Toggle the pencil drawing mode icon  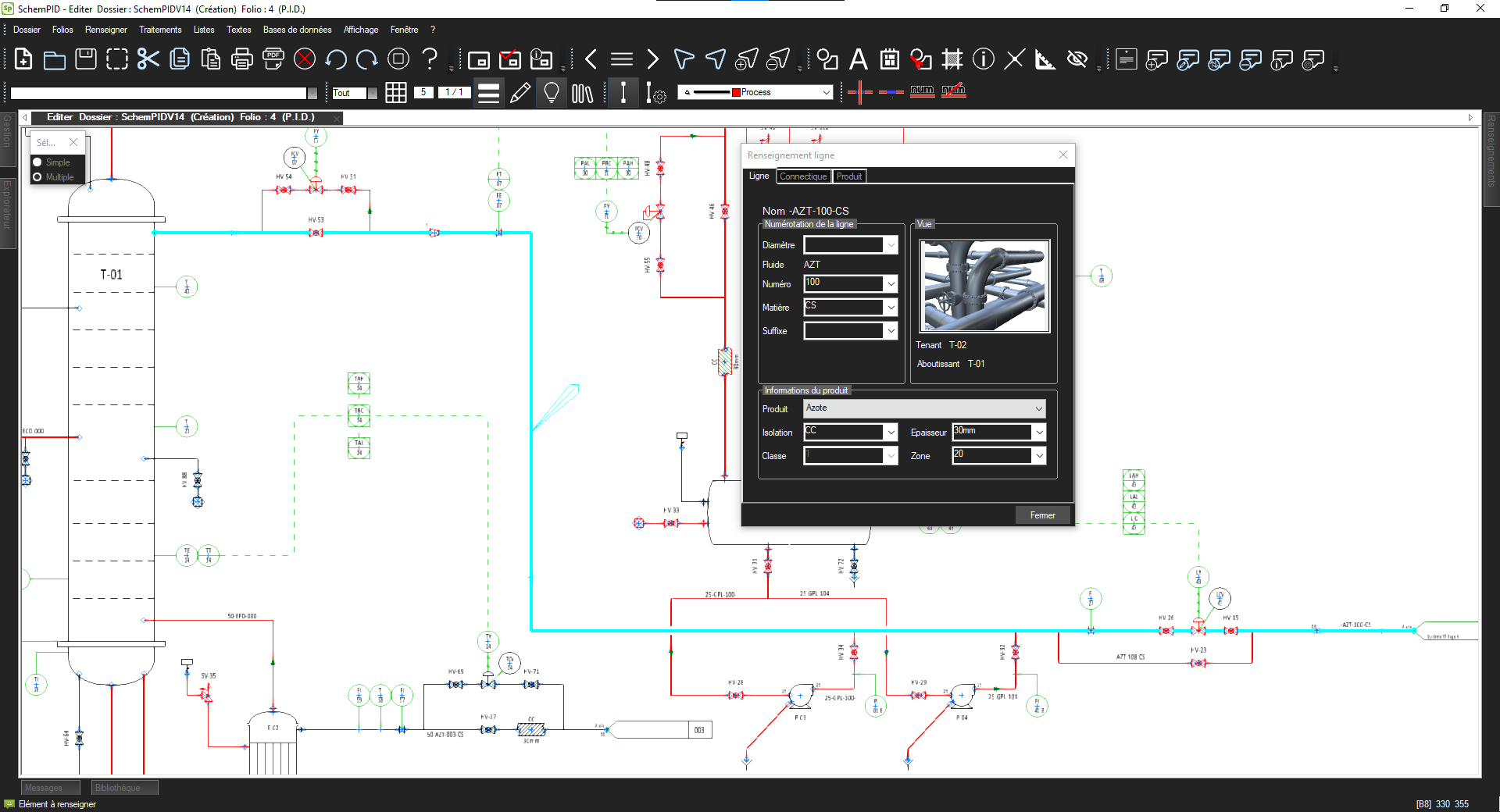520,92
